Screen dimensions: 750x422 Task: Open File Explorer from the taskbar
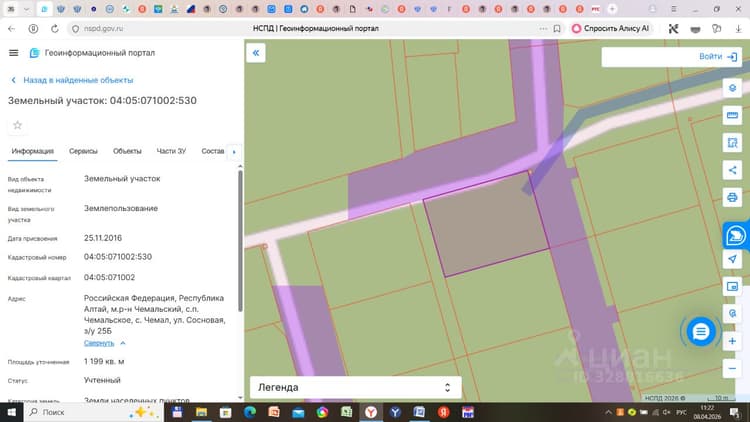click(201, 412)
